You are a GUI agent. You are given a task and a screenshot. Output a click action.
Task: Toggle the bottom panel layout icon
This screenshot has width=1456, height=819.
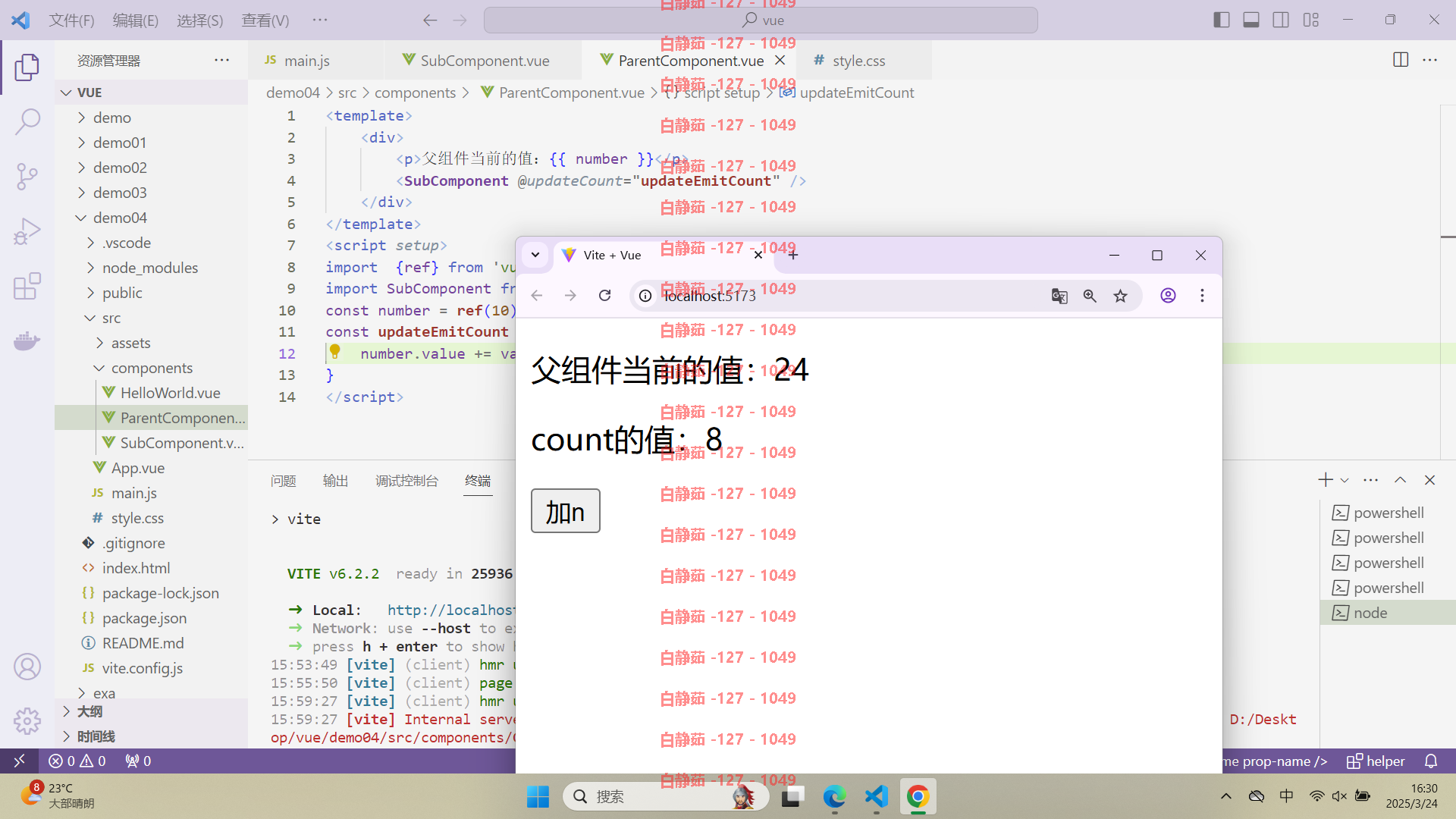coord(1251,20)
